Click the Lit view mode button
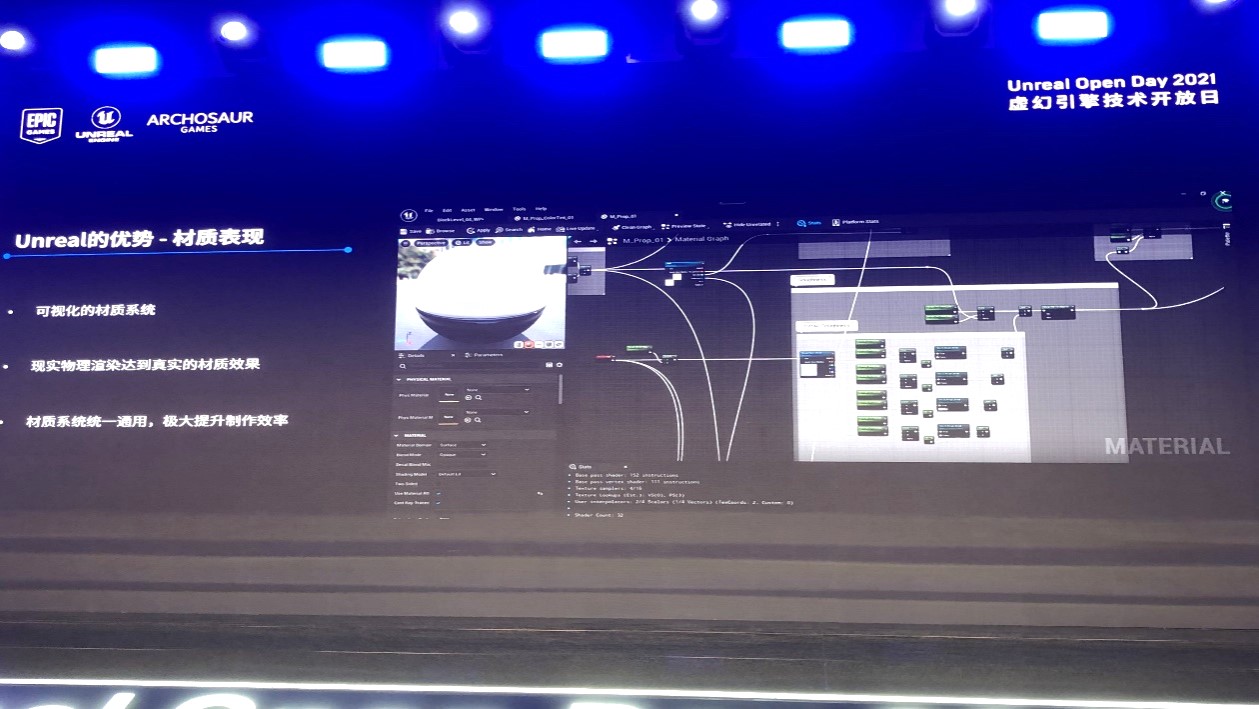1259x709 pixels. (463, 242)
